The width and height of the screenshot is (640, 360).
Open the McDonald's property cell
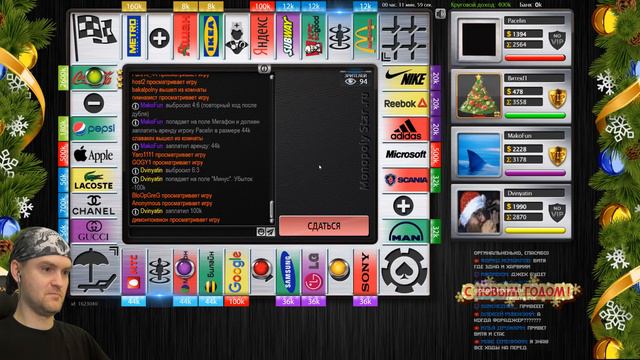pos(365,38)
